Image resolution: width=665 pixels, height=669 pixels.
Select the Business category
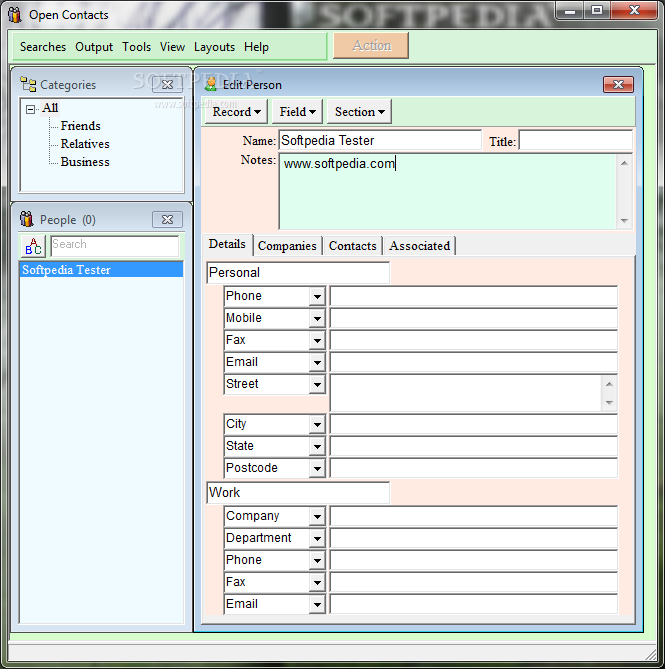(85, 162)
